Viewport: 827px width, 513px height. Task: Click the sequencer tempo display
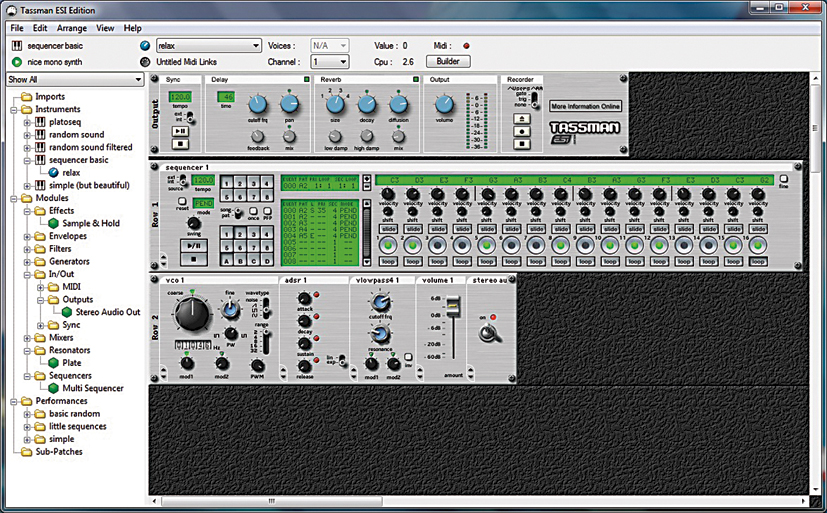203,180
